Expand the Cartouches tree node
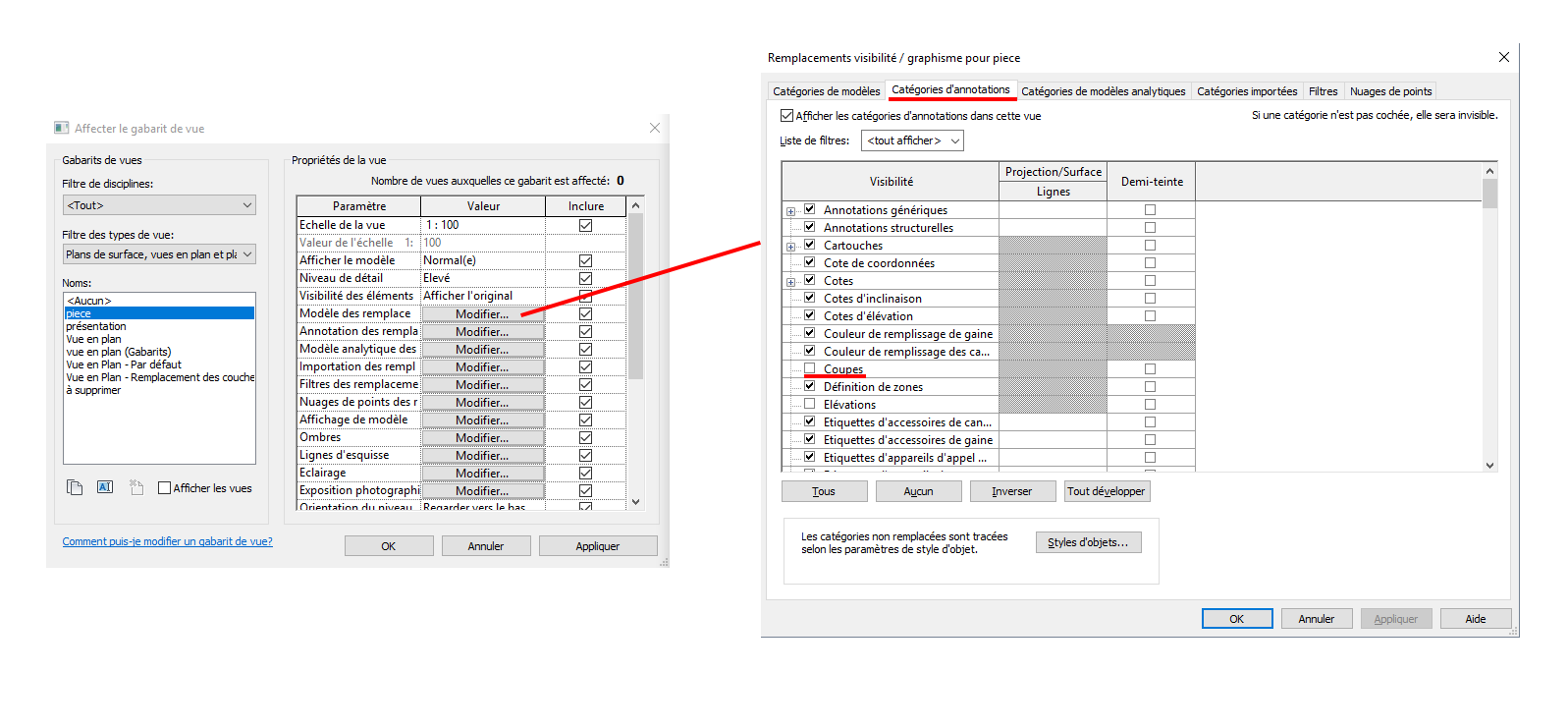 (790, 247)
